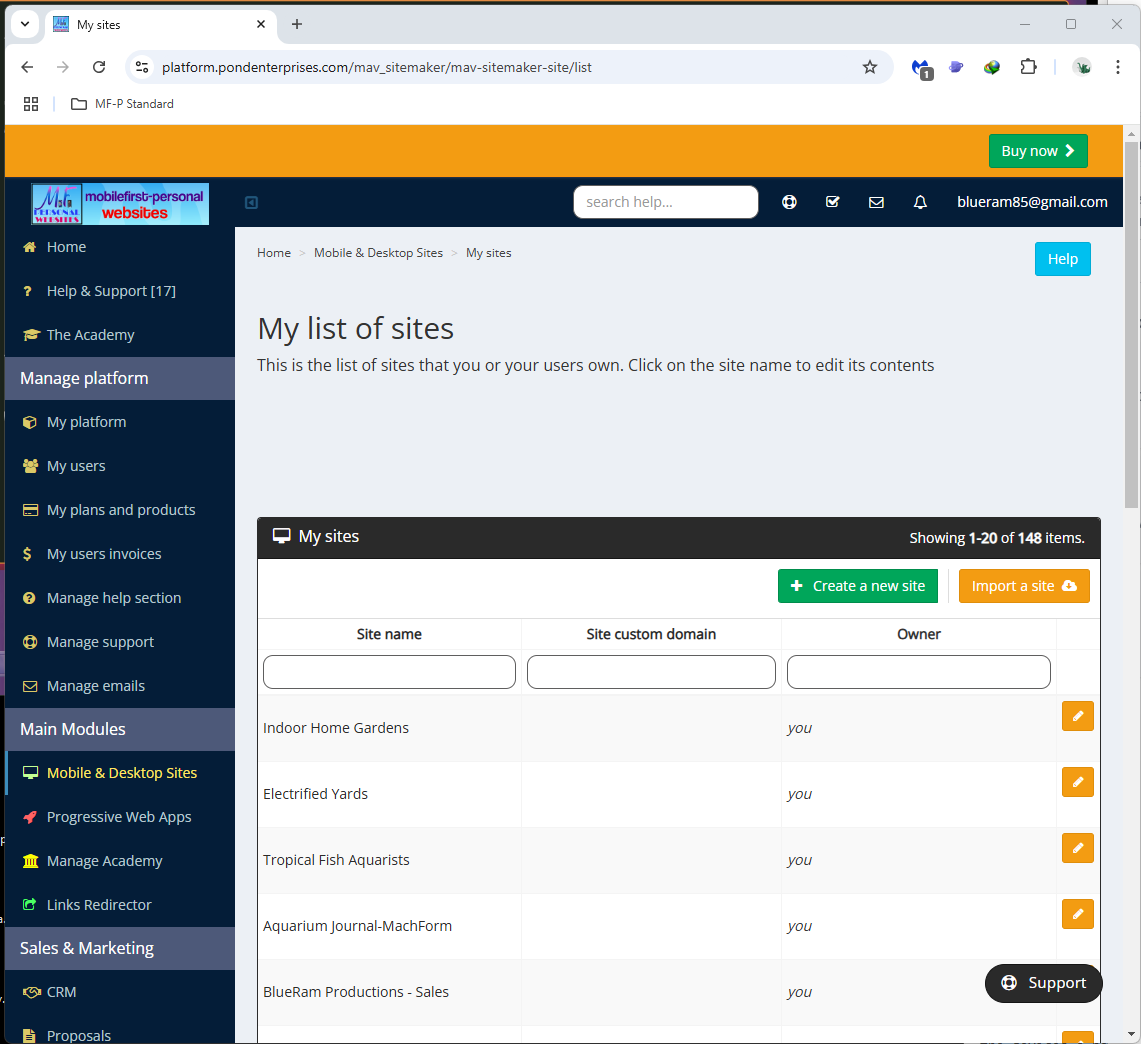Click the lifebuoy support icon in header
Image resolution: width=1141 pixels, height=1044 pixels.
789,202
